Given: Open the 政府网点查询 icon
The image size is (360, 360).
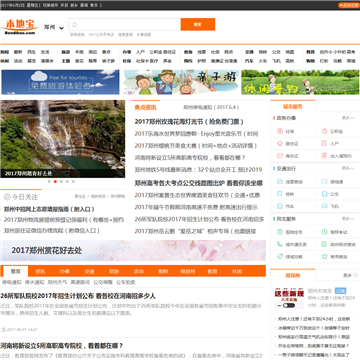Looking at the screenshot, I should click(324, 244).
